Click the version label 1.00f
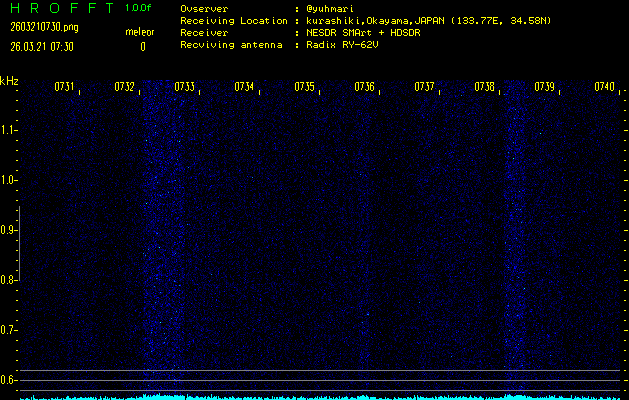 [x=138, y=8]
